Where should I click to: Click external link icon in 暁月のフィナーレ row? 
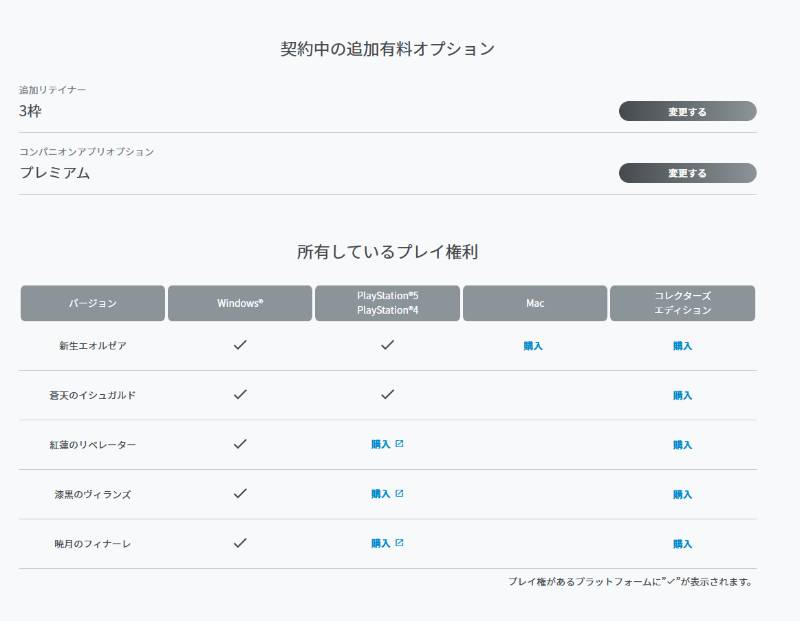(399, 543)
